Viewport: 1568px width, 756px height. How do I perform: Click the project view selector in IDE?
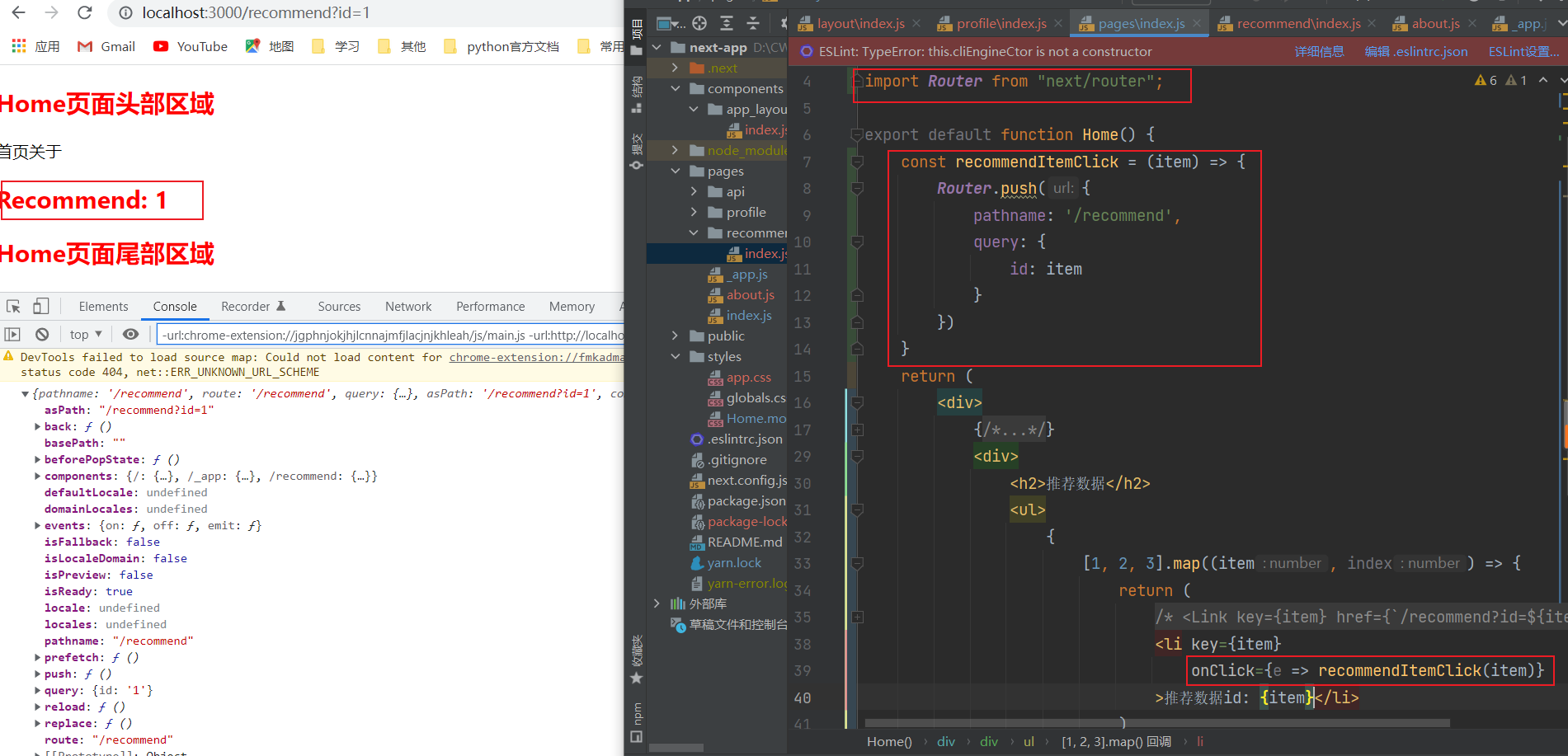click(670, 23)
